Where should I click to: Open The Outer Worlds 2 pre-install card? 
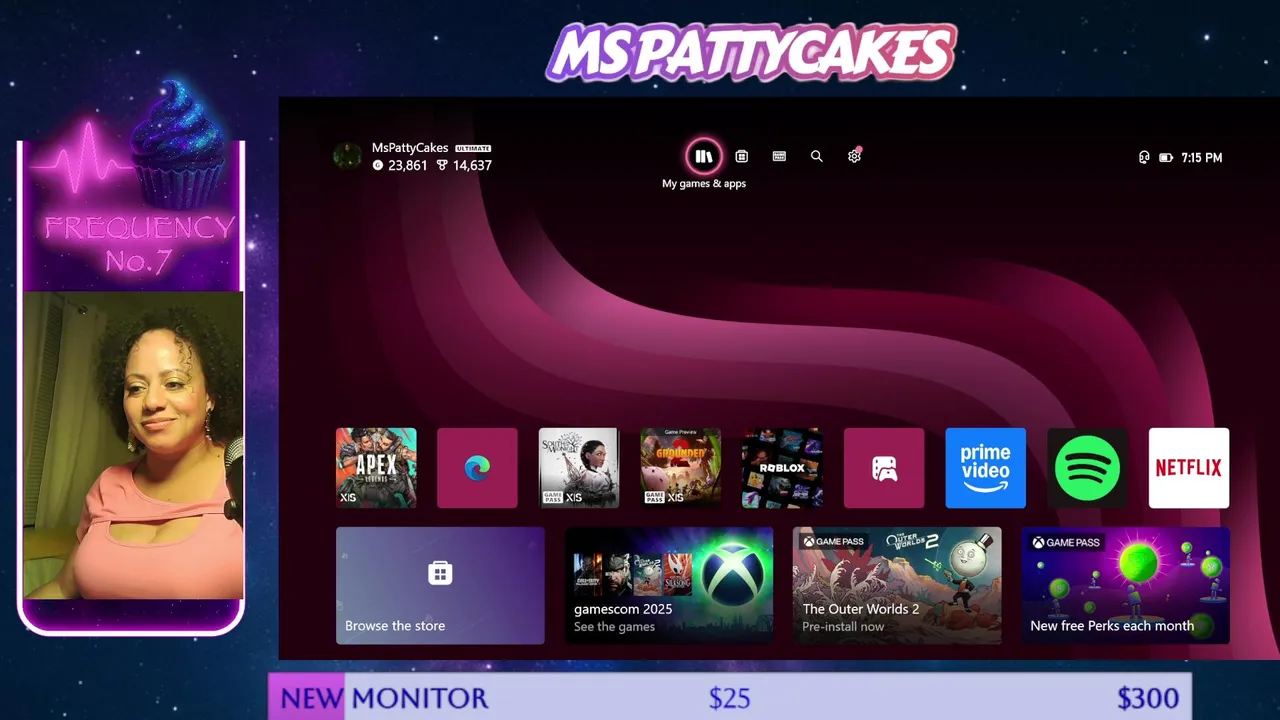pyautogui.click(x=897, y=586)
